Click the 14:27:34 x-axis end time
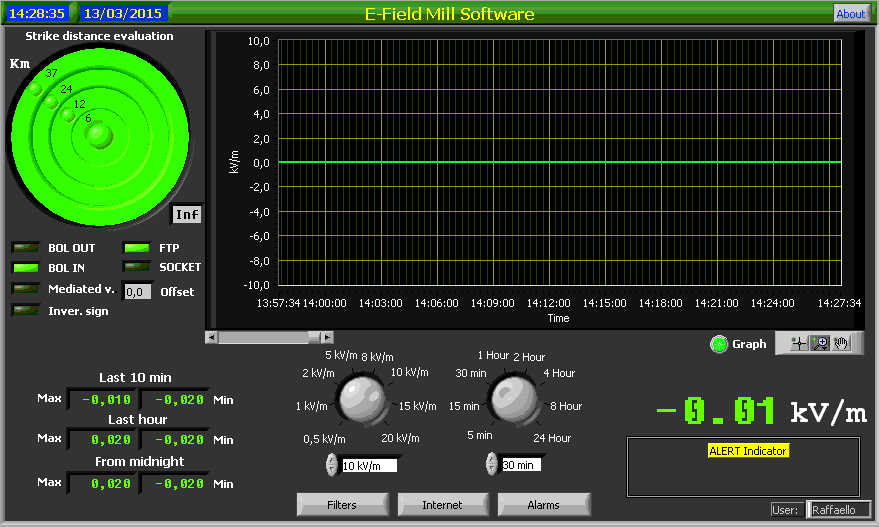The image size is (879, 527). pyautogui.click(x=839, y=303)
